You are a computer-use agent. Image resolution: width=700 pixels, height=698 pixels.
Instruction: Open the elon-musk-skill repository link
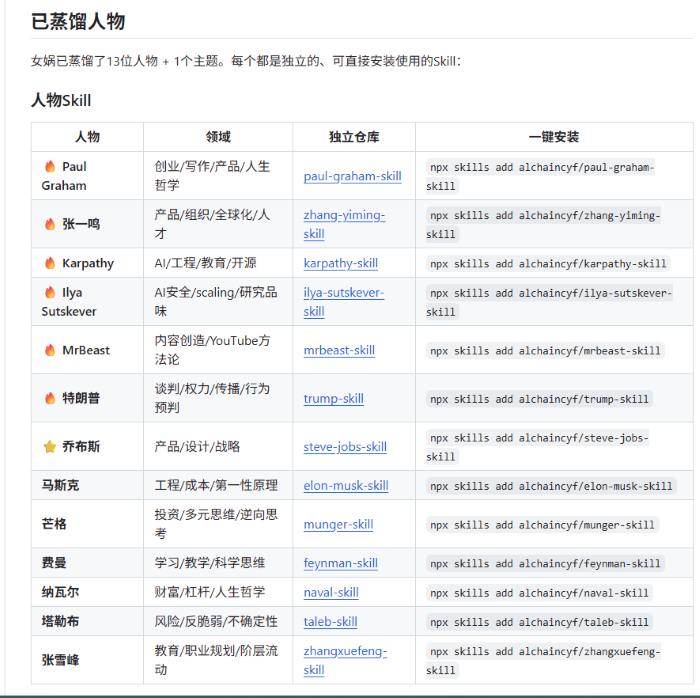[x=346, y=486]
